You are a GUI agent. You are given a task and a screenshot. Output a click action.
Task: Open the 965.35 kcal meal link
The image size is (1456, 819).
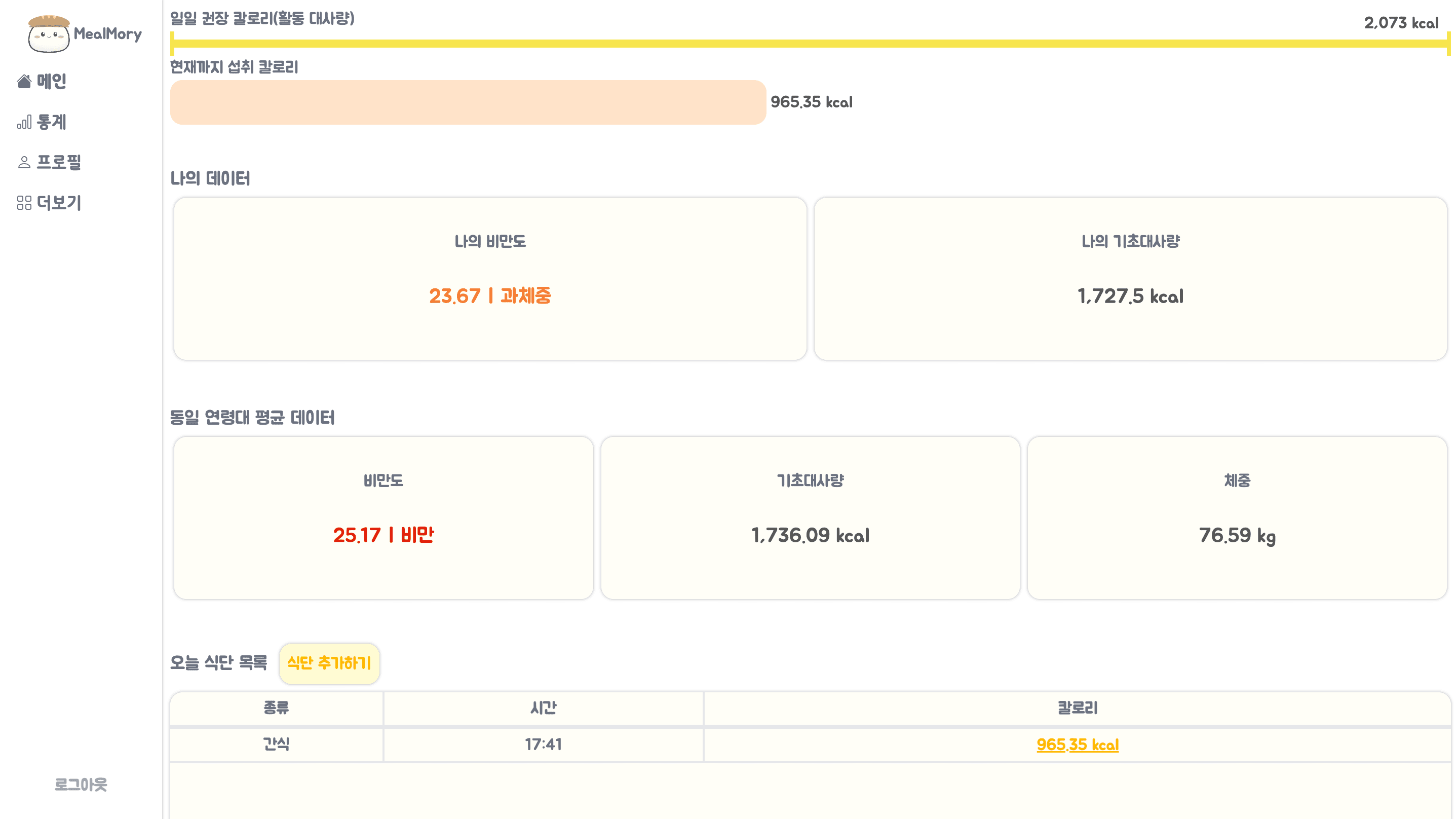coord(1077,744)
